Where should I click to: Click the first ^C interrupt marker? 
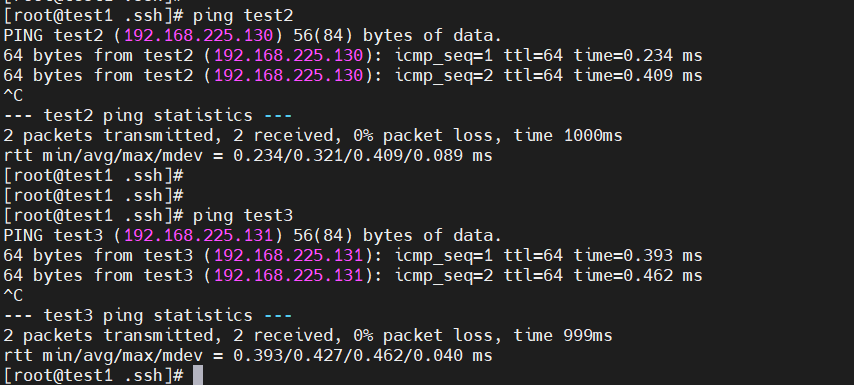(14, 96)
